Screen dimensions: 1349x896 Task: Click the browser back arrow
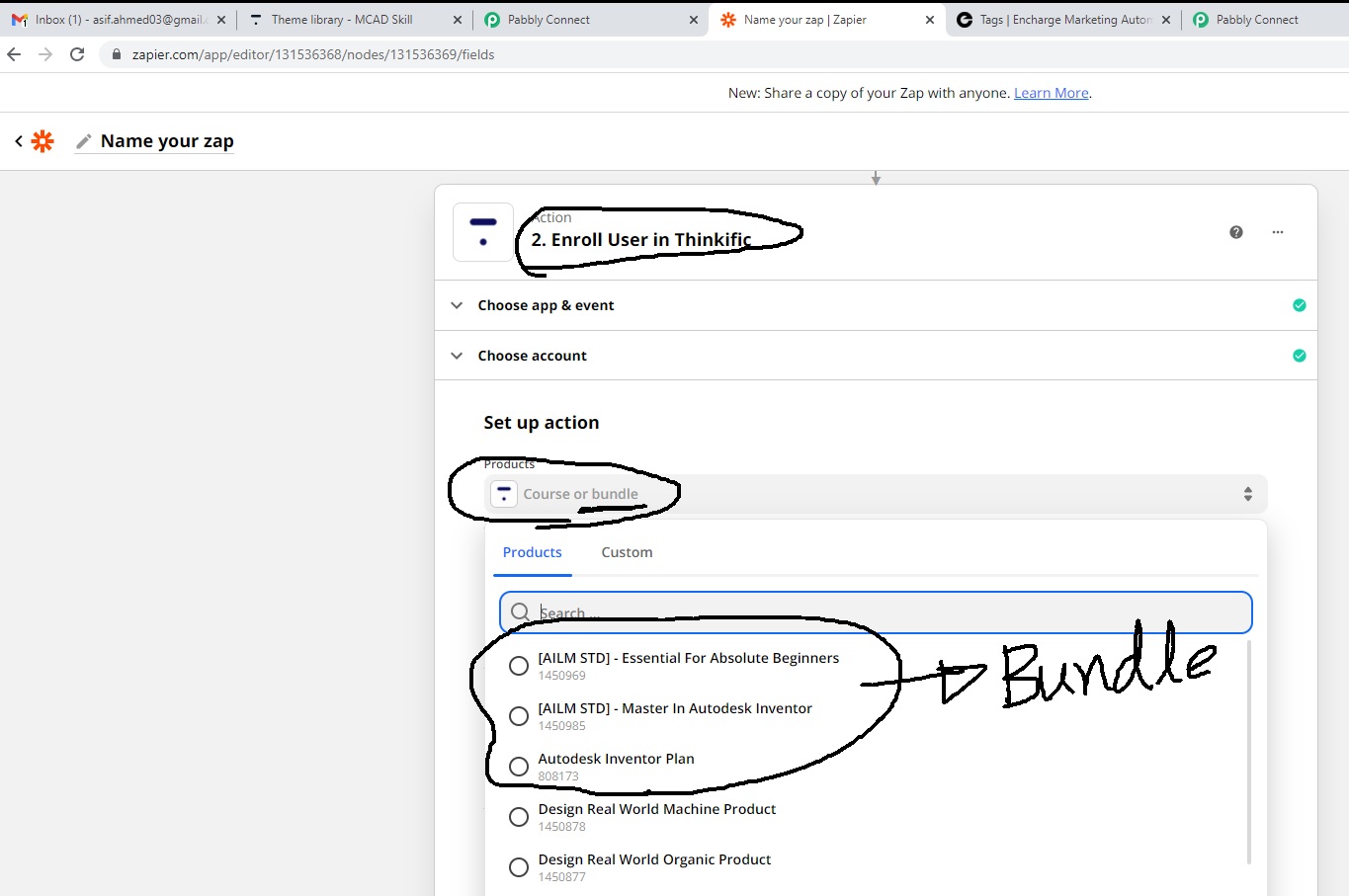pos(14,54)
